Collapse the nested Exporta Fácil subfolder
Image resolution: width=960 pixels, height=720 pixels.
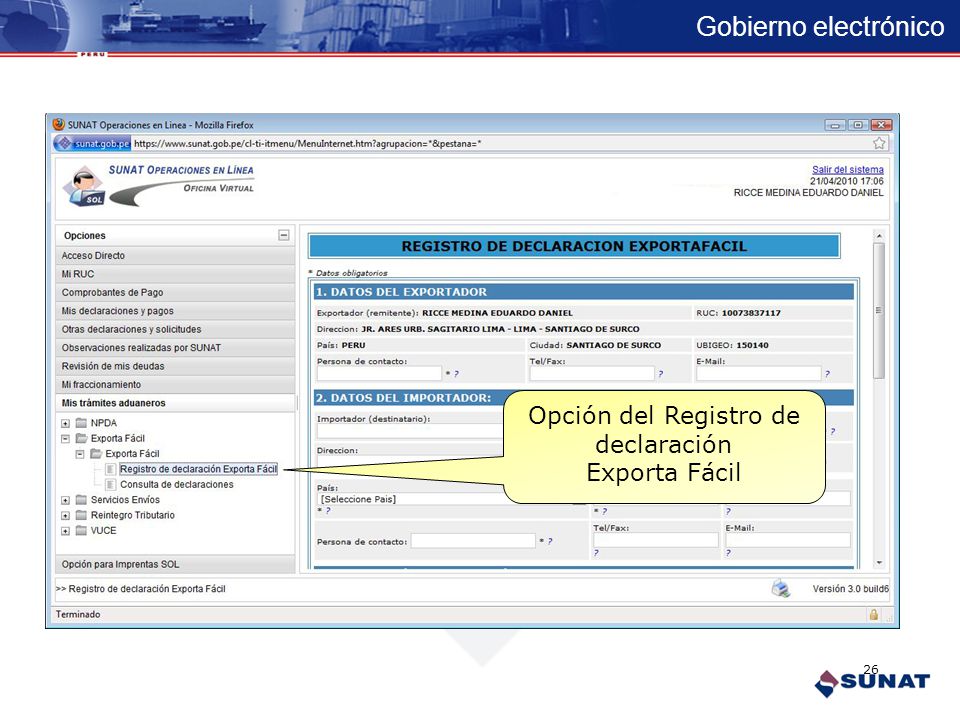[x=80, y=454]
